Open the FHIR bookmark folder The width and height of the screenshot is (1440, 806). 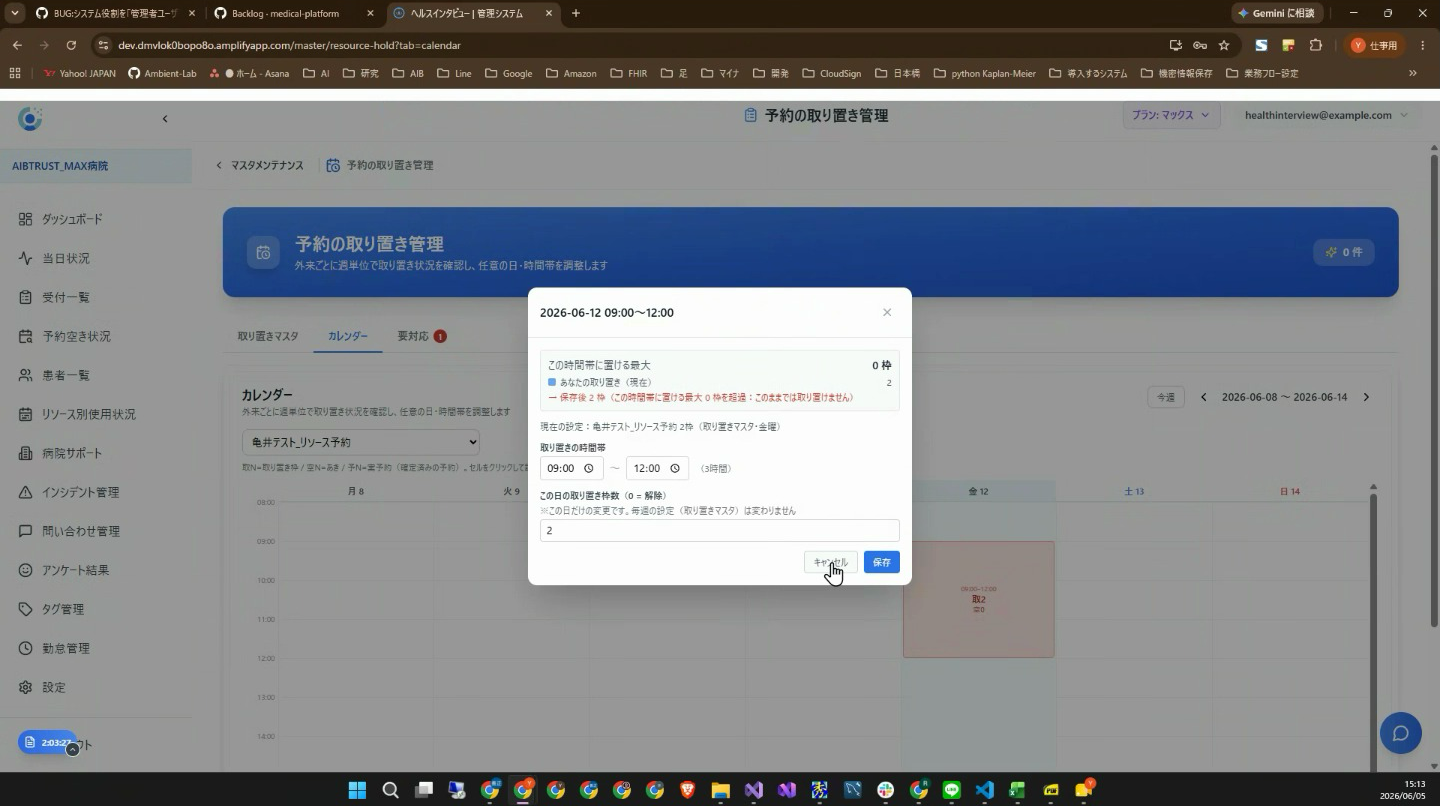coord(630,73)
